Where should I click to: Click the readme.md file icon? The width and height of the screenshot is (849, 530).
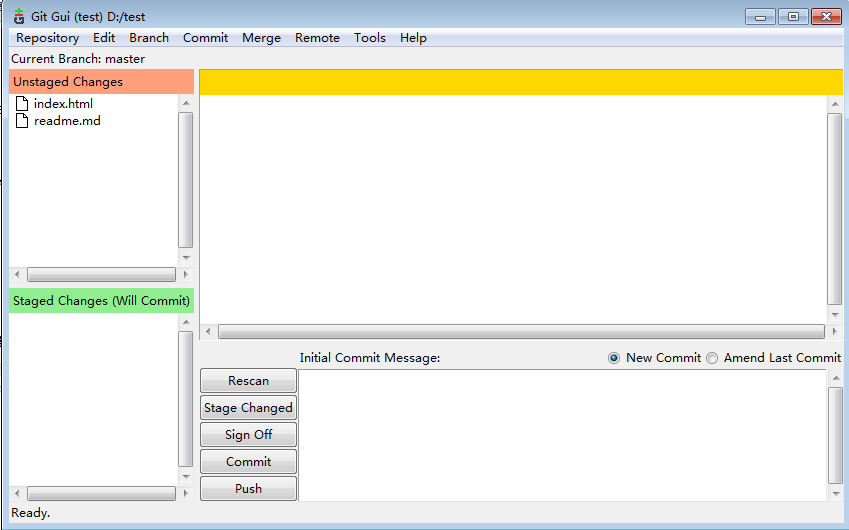point(22,121)
